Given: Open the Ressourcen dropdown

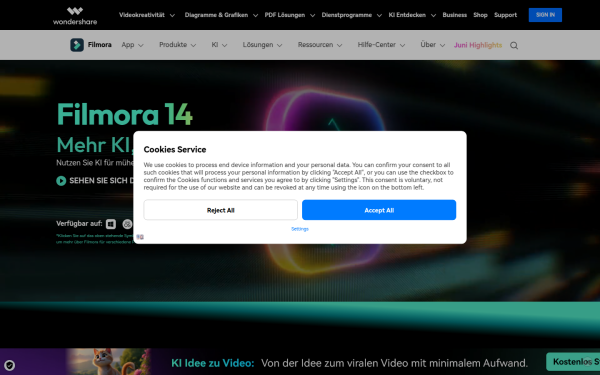Looking at the screenshot, I should pyautogui.click(x=320, y=45).
